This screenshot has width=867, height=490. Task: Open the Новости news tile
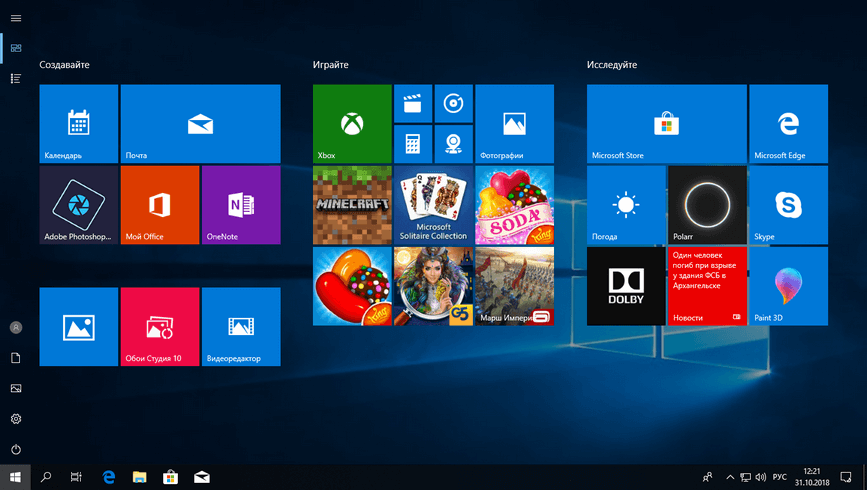click(x=707, y=286)
